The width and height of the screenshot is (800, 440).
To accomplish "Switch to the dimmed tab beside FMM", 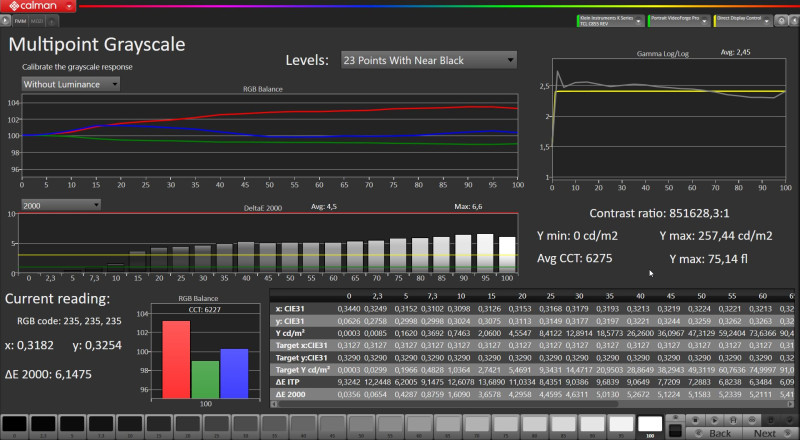I will (37, 21).
